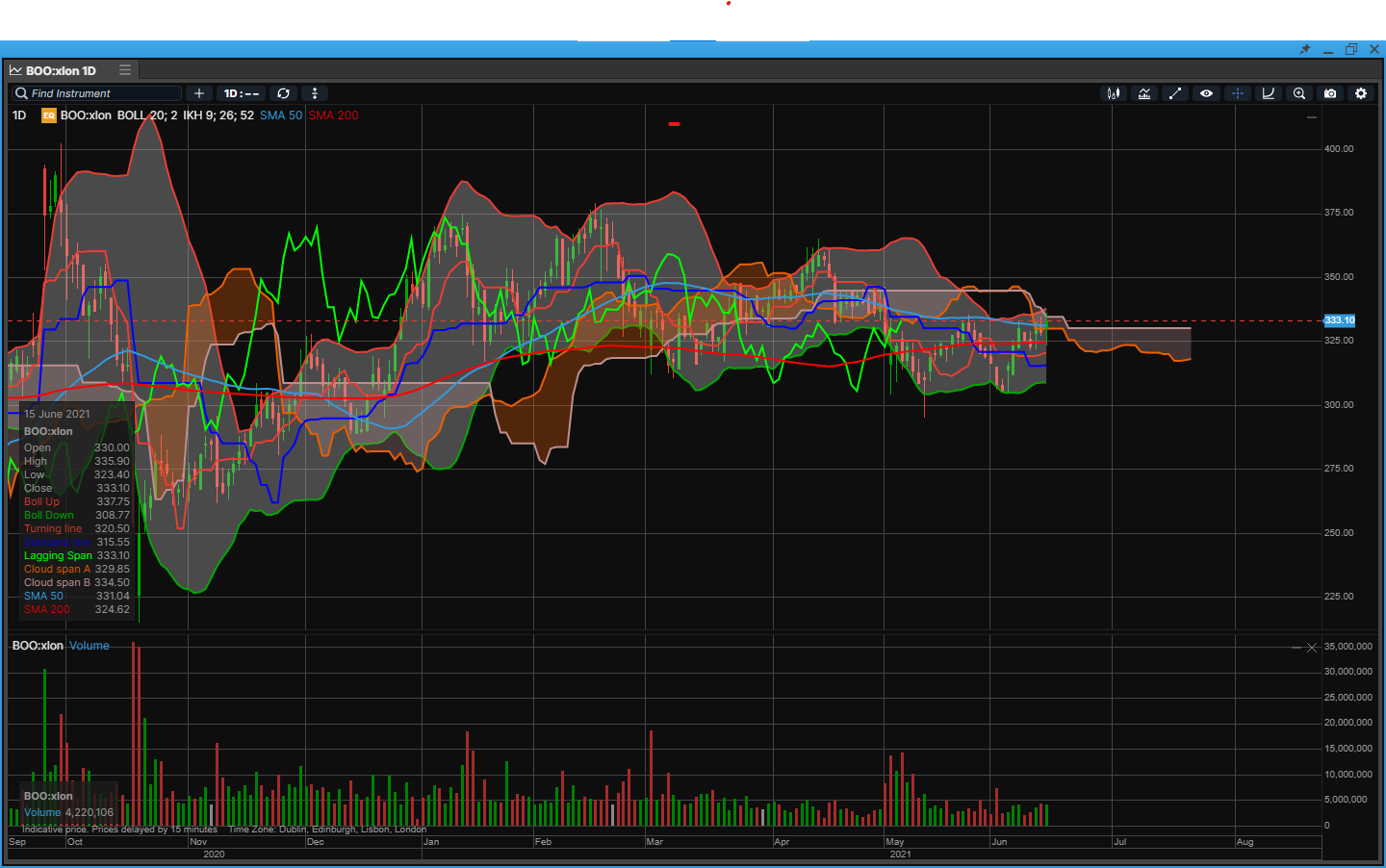Click the refresh arrows icon
This screenshot has height=868, width=1386.
[283, 93]
